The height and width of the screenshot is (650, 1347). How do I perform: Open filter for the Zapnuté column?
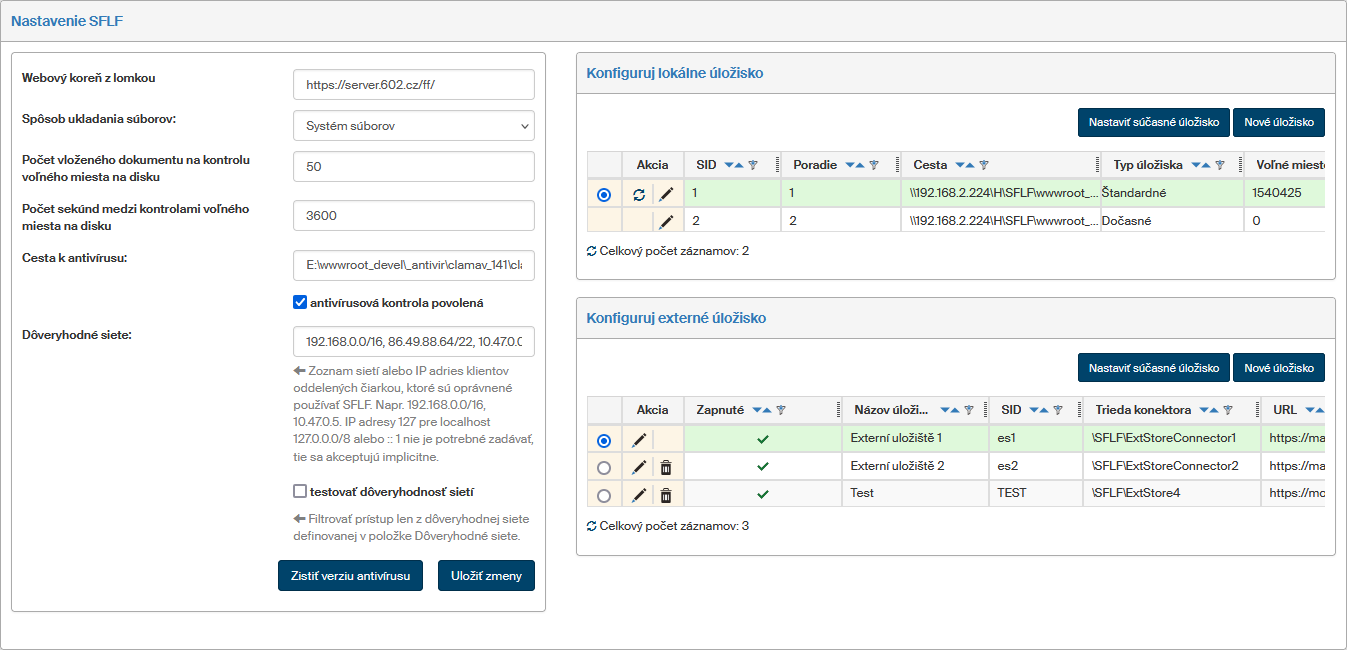coord(781,410)
